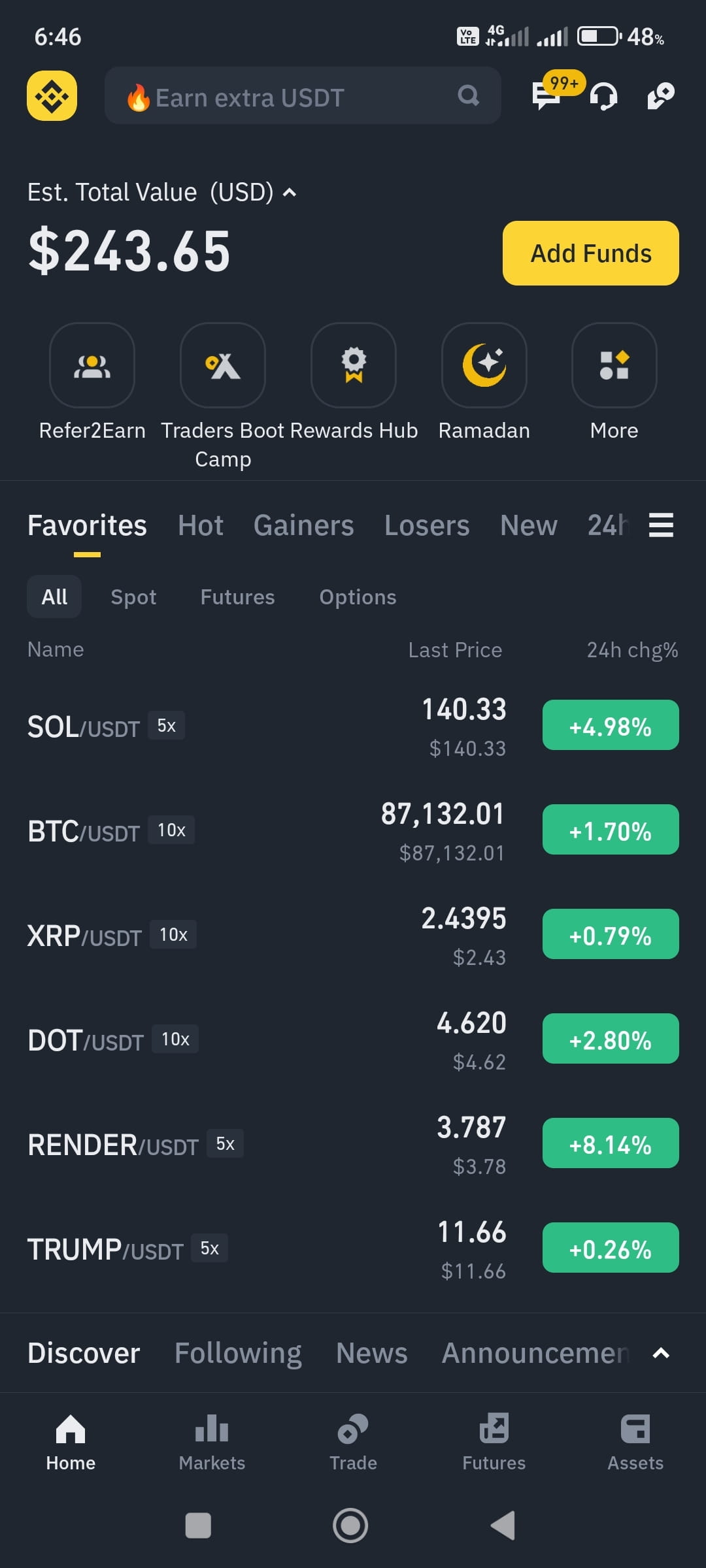Switch to the Gainers tab
The image size is (706, 1568).
click(x=304, y=525)
